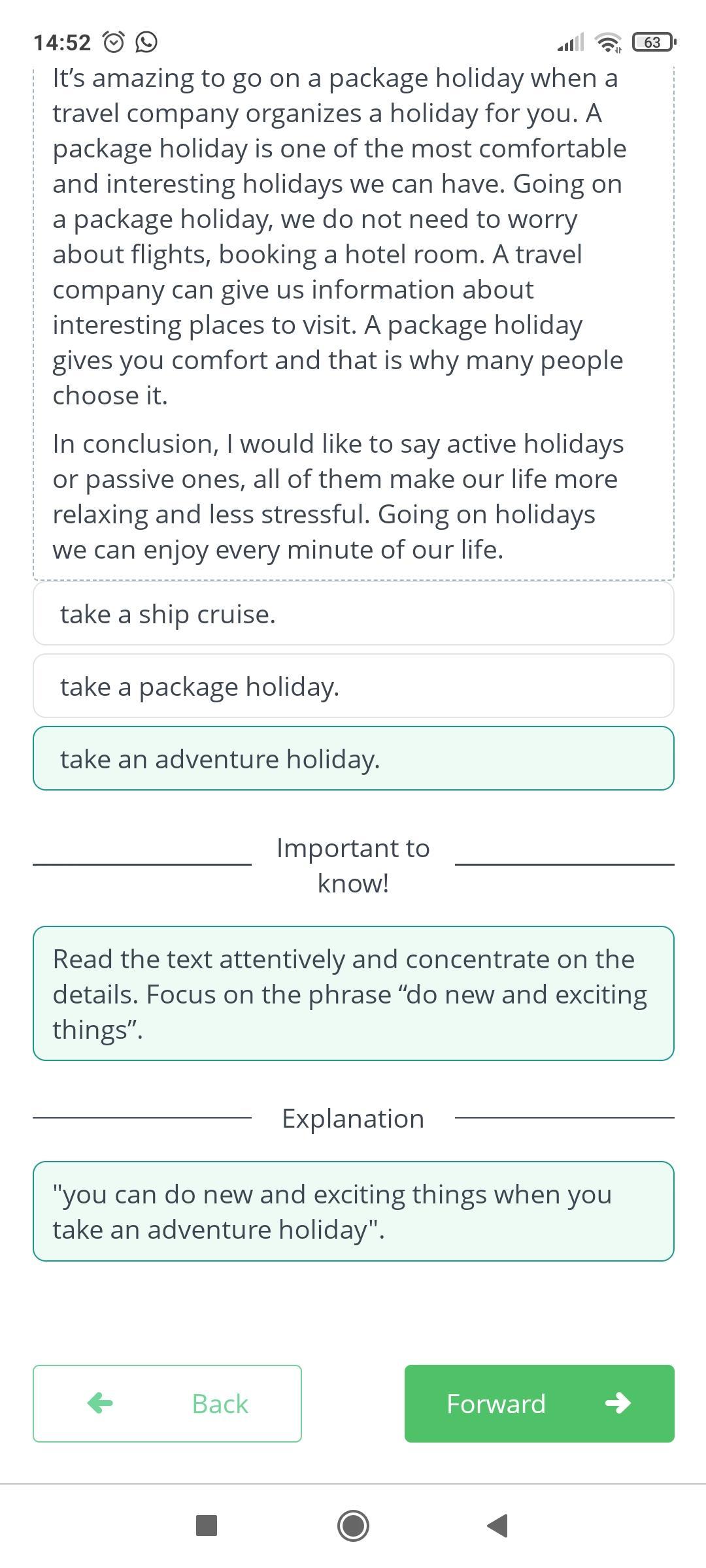Click the Forward button
Viewport: 706px width, 1568px height.
click(539, 1403)
